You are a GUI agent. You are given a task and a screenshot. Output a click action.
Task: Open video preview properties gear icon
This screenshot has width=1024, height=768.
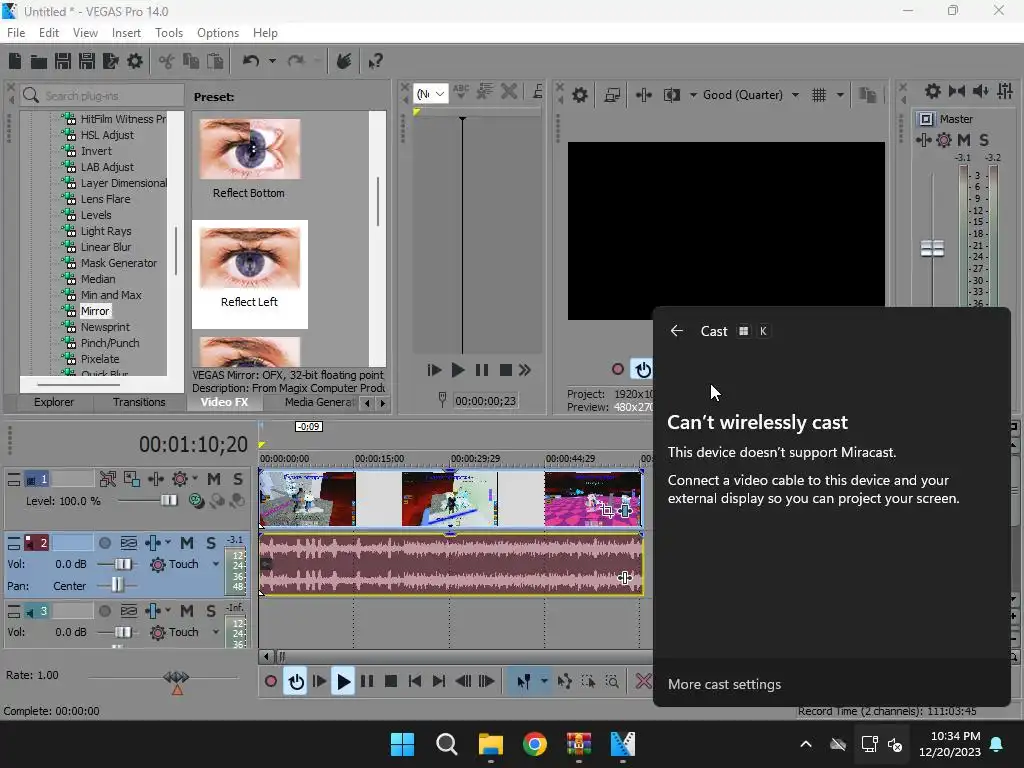(x=579, y=95)
